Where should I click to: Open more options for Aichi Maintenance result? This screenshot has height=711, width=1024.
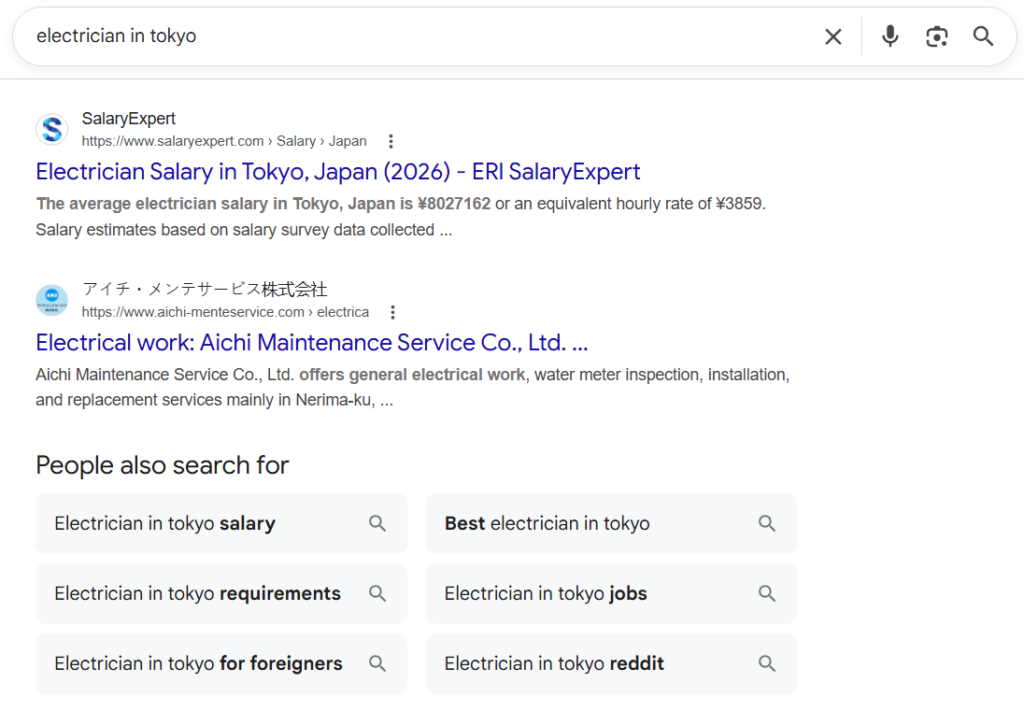coord(392,312)
